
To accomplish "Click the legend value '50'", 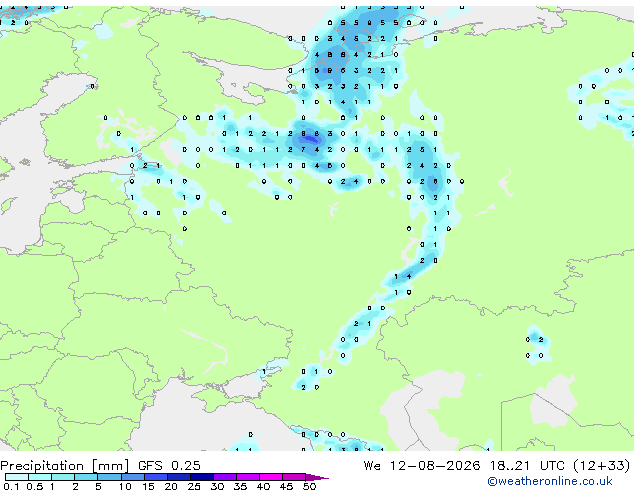I will click(x=309, y=486).
